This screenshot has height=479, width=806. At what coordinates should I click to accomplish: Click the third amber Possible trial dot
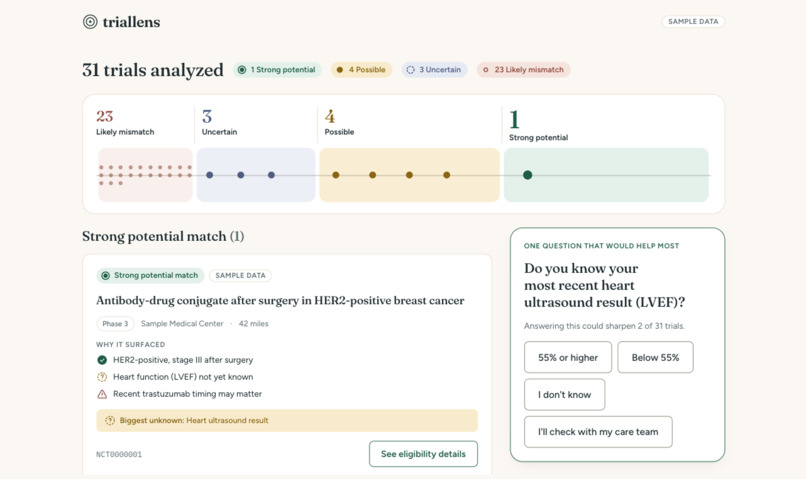pos(409,175)
